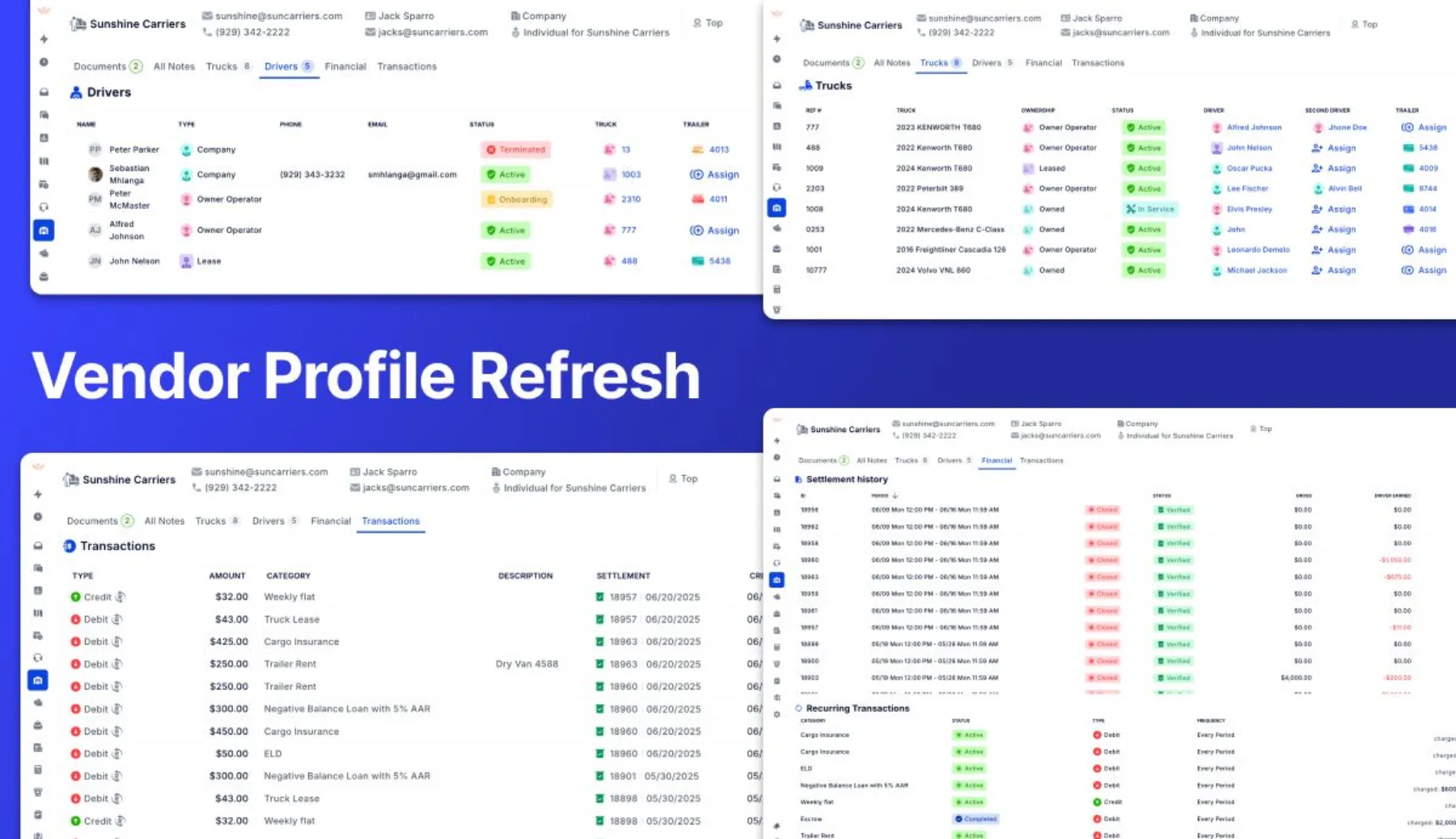Viewport: 1456px width, 839px height.
Task: Click Credit type icon for $32.00 Weekly flat top row
Action: [75, 597]
